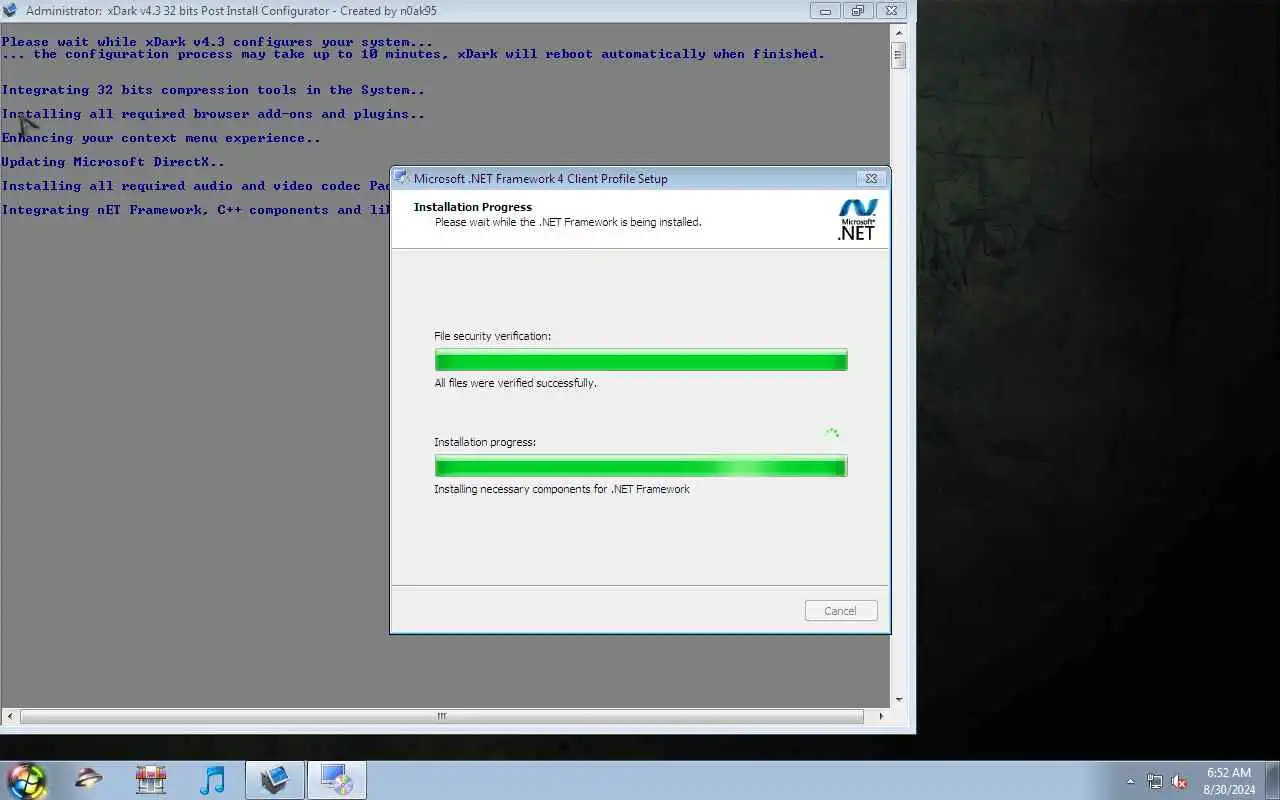The width and height of the screenshot is (1280, 800).
Task: Click the console vertical scrollbar thumb
Action: 899,55
